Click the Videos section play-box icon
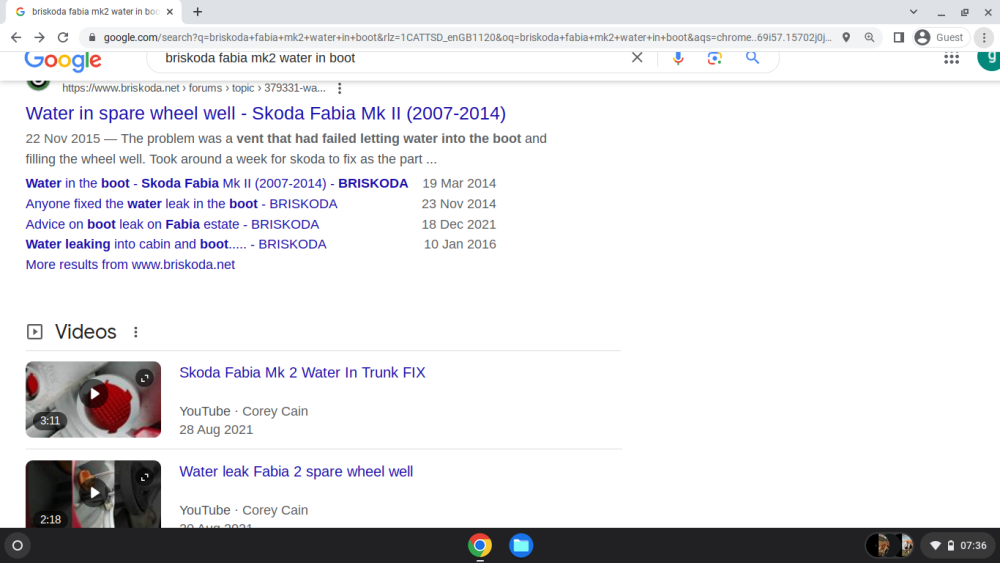1000x563 pixels. 34,332
